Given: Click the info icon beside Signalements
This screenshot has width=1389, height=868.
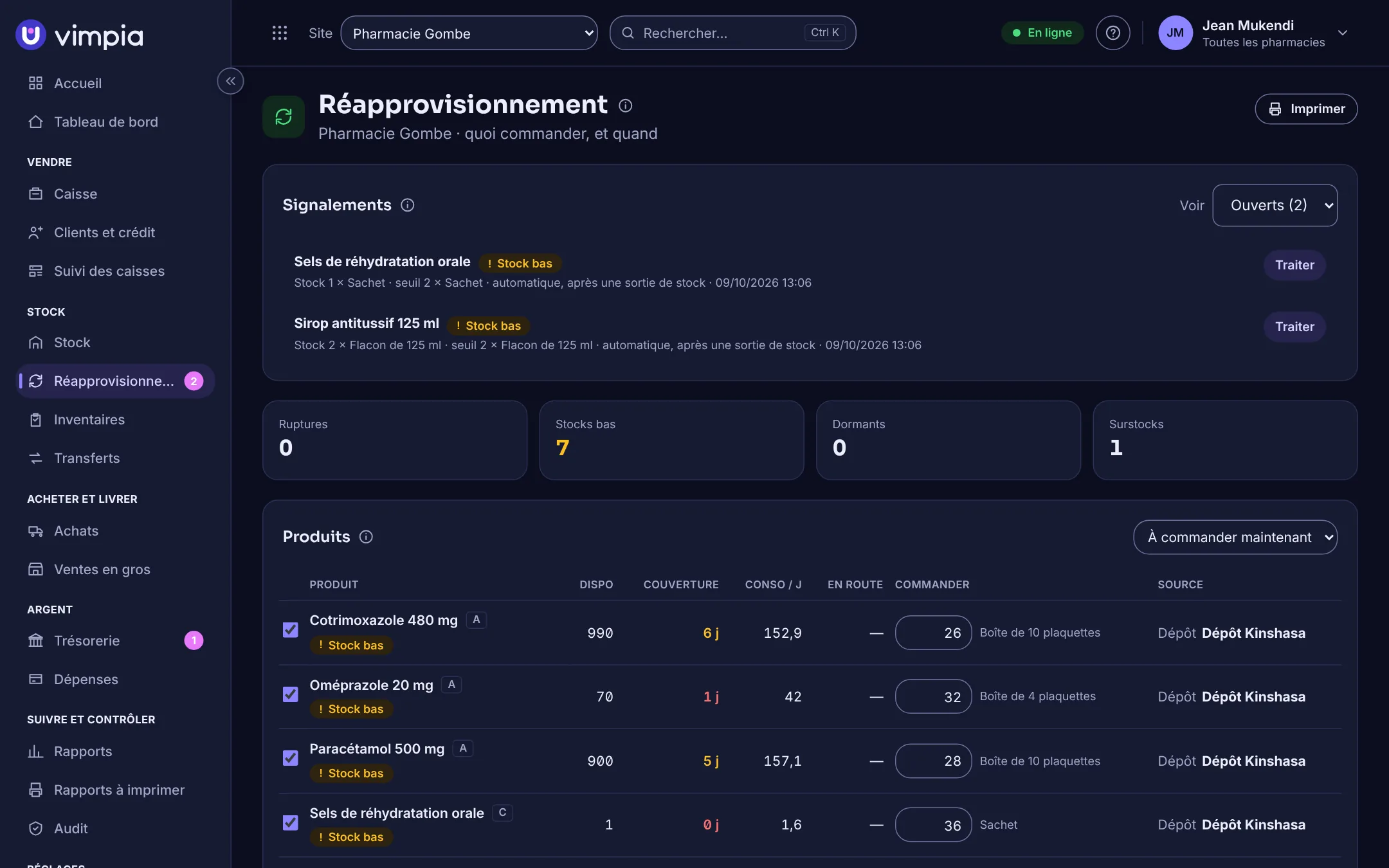Looking at the screenshot, I should [x=407, y=204].
